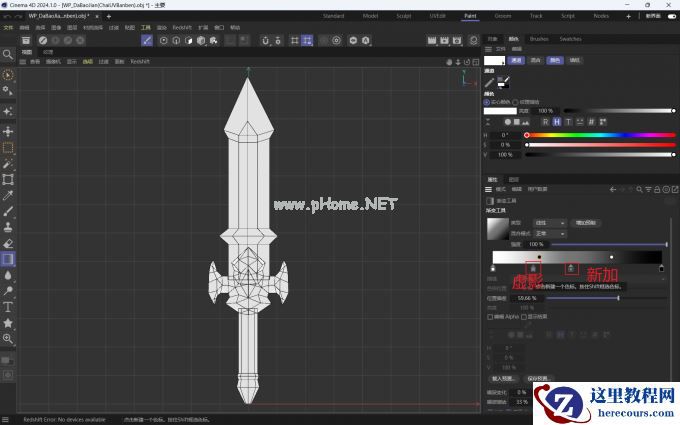This screenshot has width=680, height=425.
Task: Add a new document tab with plus
Action: [109, 16]
